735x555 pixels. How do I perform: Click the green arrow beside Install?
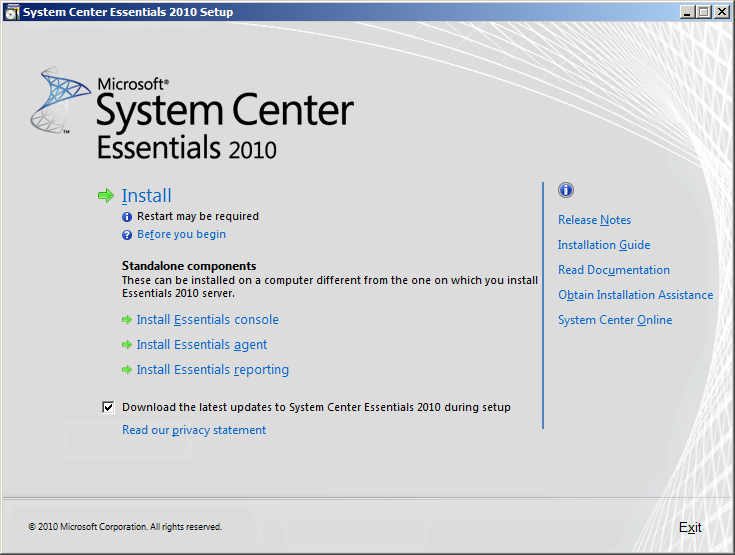coord(106,196)
